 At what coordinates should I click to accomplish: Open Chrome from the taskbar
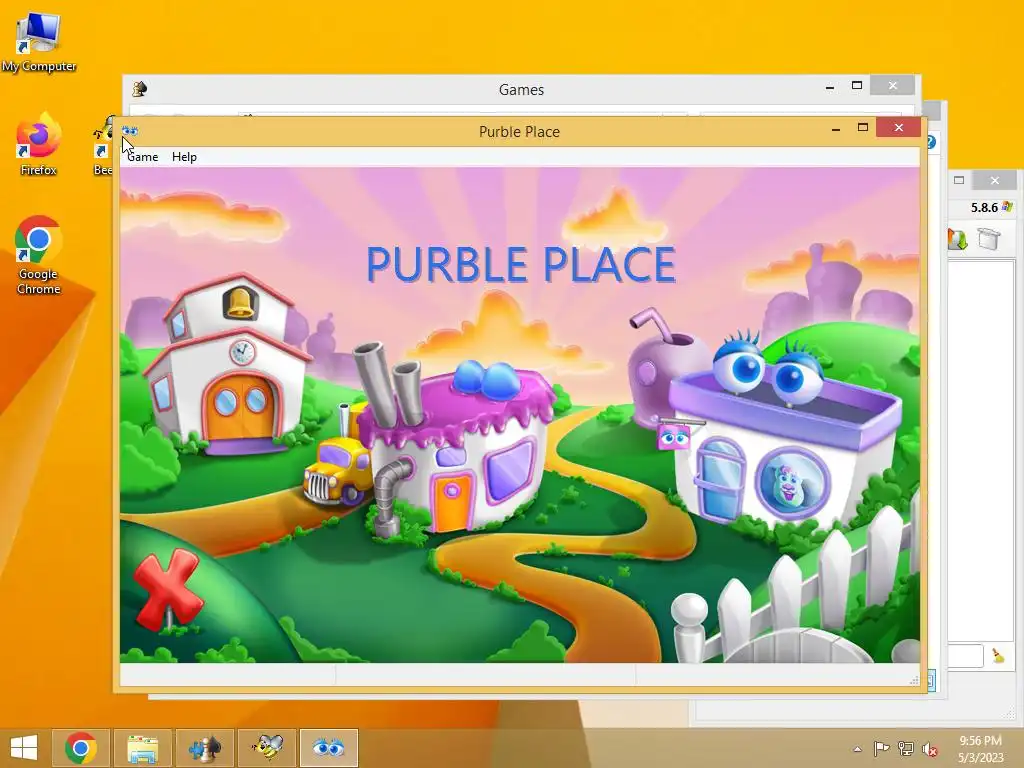81,748
